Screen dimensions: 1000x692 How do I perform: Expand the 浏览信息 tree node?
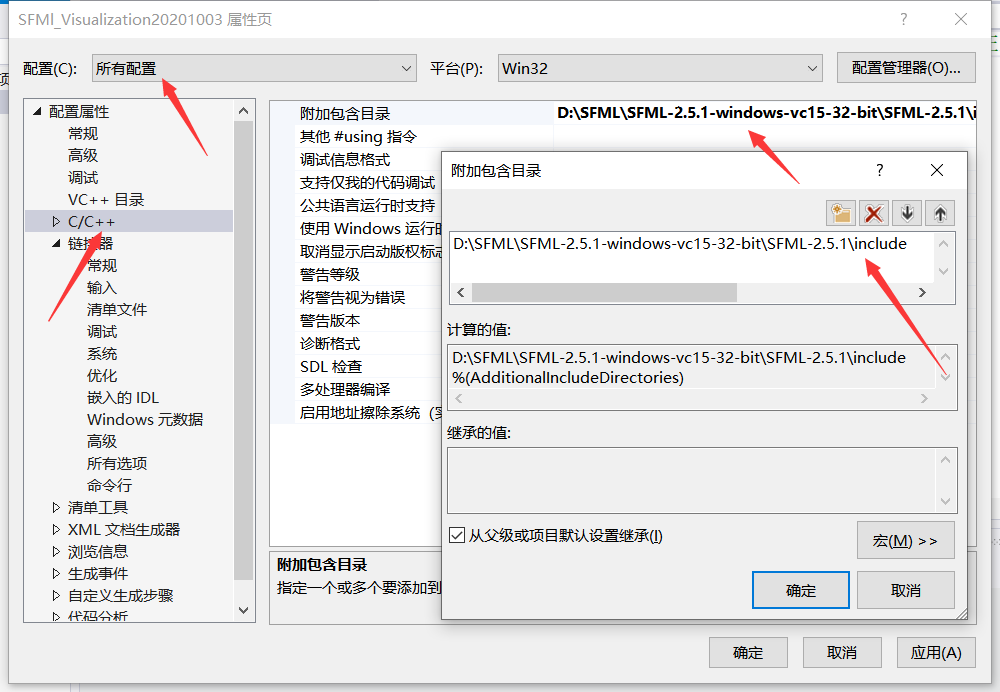[56, 551]
